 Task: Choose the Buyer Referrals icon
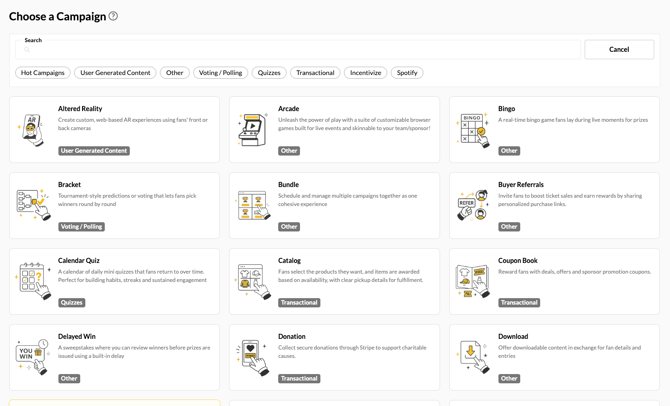click(473, 205)
